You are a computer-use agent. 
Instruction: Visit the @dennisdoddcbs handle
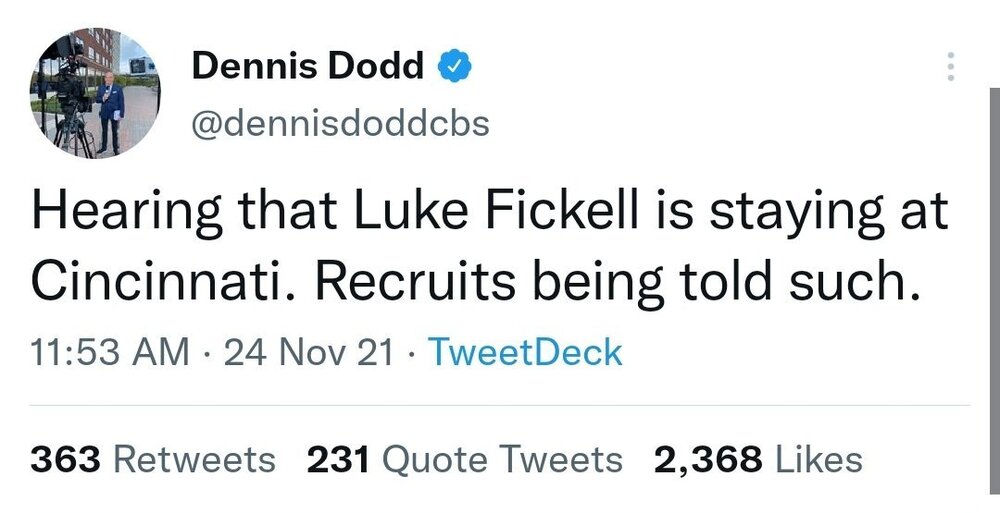341,123
